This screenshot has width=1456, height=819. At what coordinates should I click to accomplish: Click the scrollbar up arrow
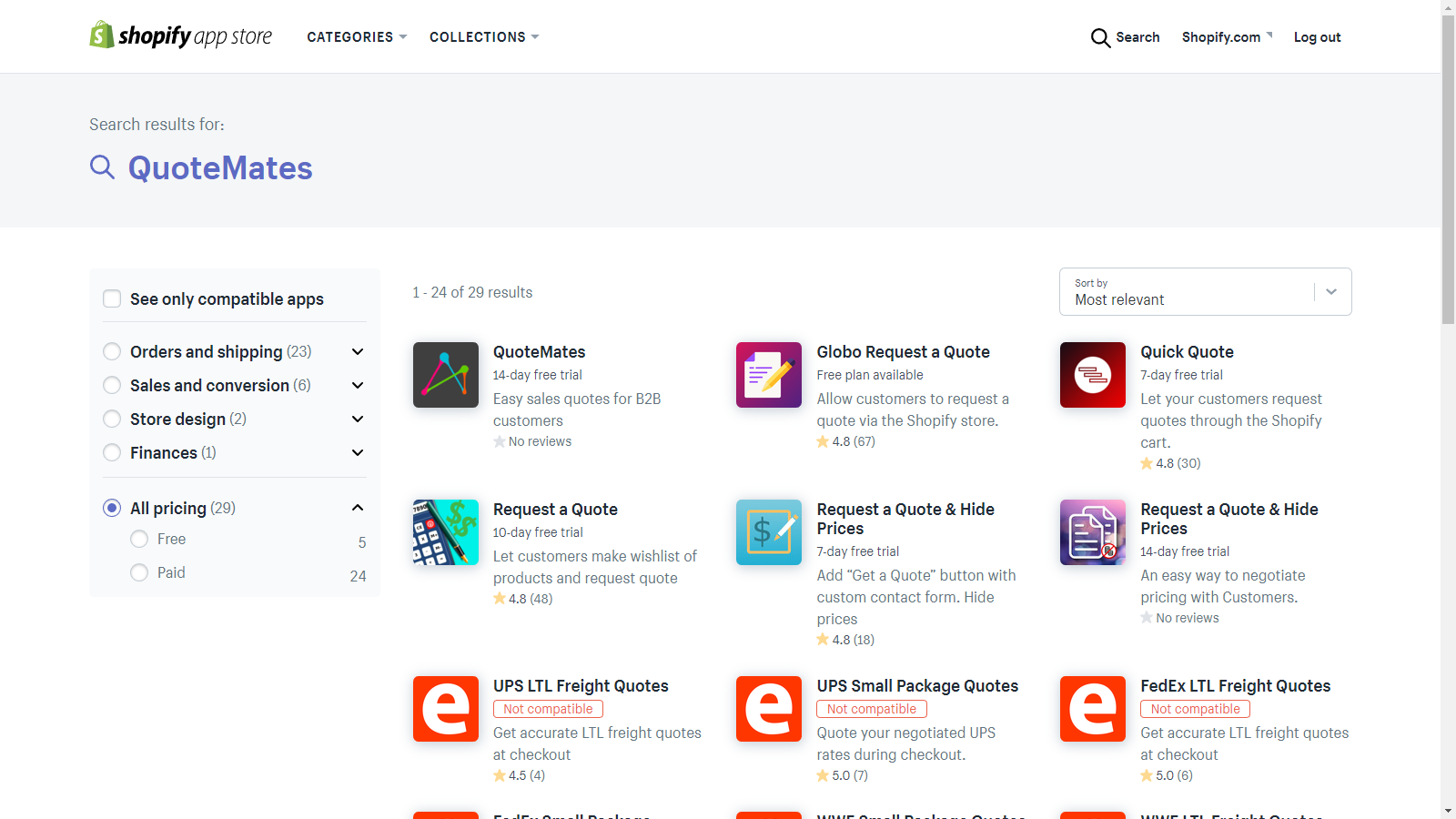click(x=1449, y=7)
